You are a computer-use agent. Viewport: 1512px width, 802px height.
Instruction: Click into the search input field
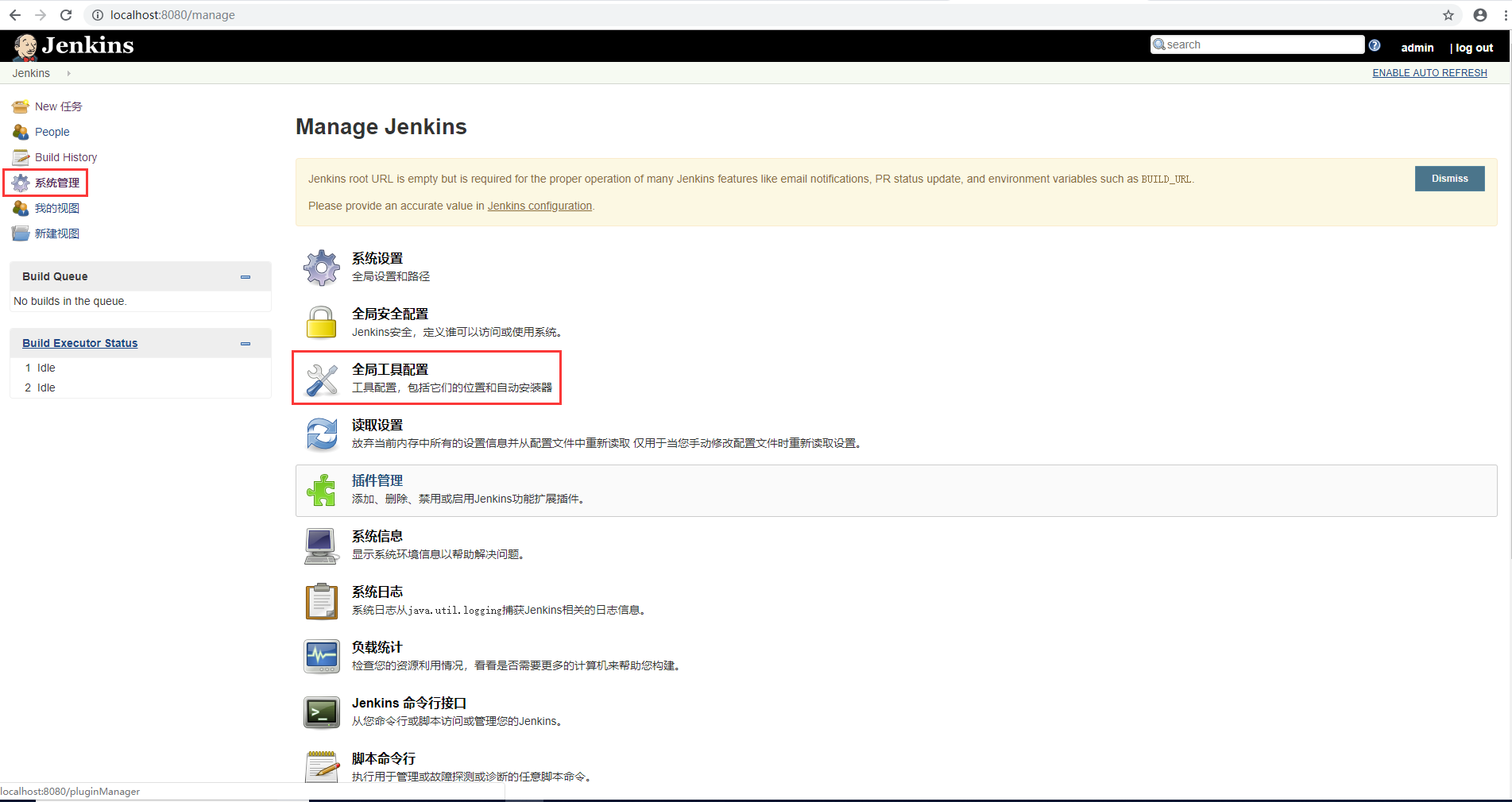[x=1258, y=44]
